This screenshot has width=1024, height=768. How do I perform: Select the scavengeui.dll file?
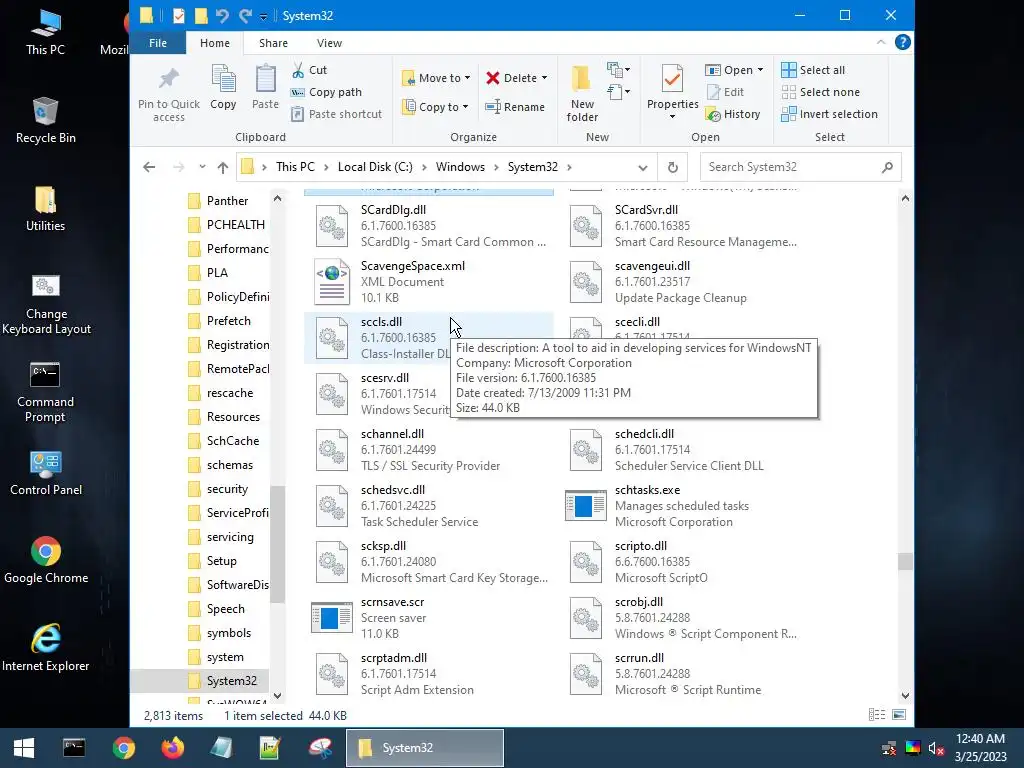click(683, 282)
